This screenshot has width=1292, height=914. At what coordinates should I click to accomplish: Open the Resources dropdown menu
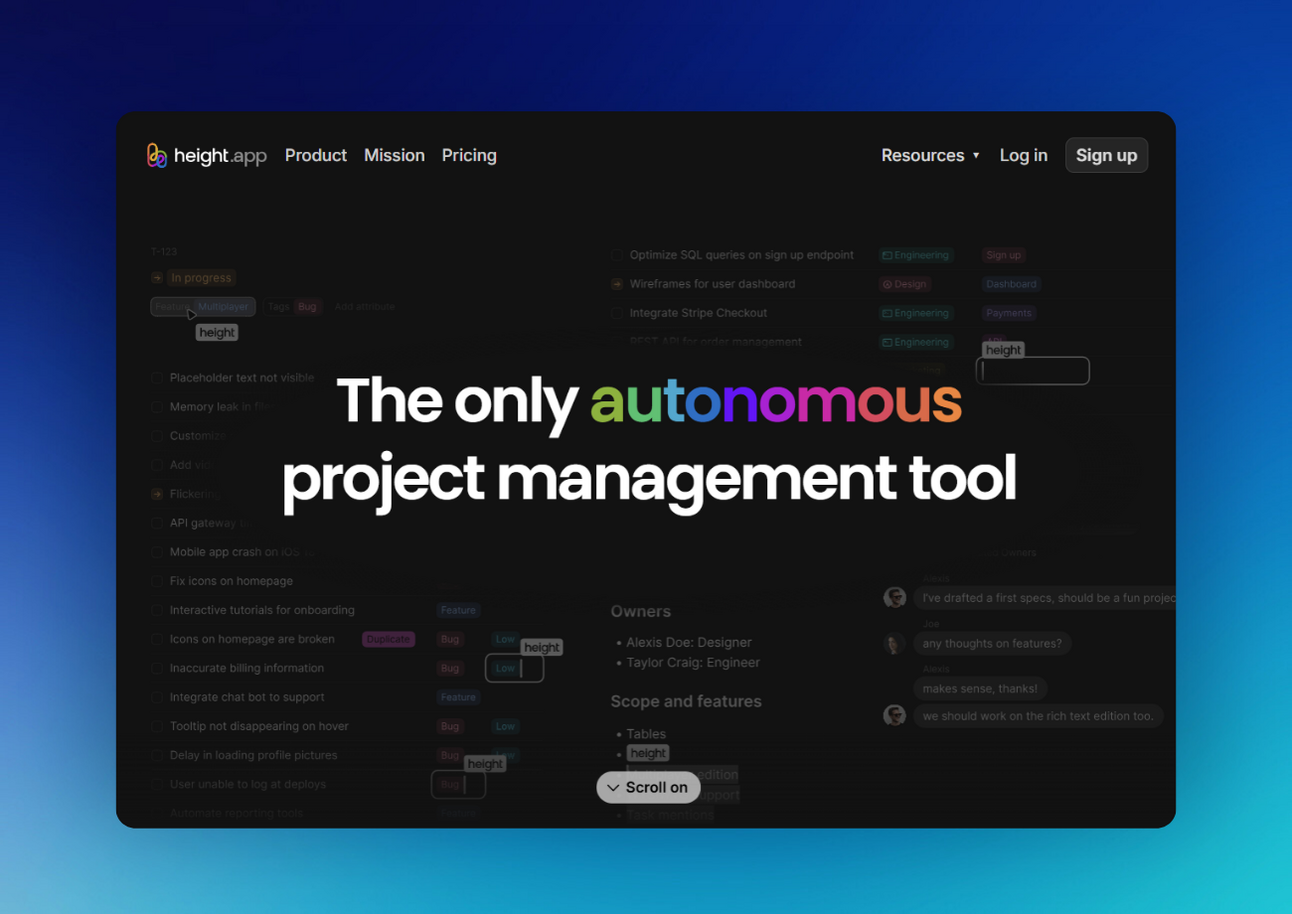[930, 155]
